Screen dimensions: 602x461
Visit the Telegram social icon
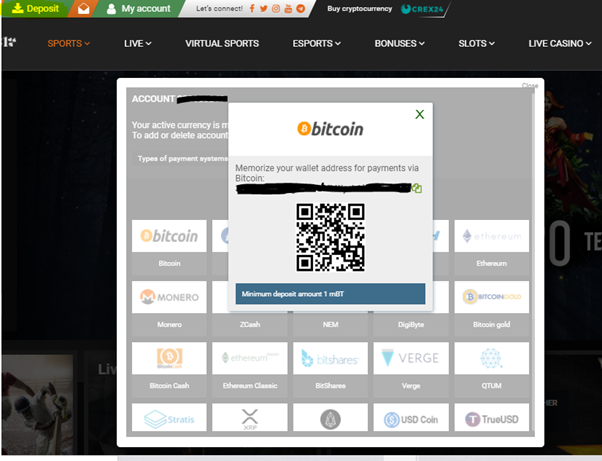coord(301,8)
